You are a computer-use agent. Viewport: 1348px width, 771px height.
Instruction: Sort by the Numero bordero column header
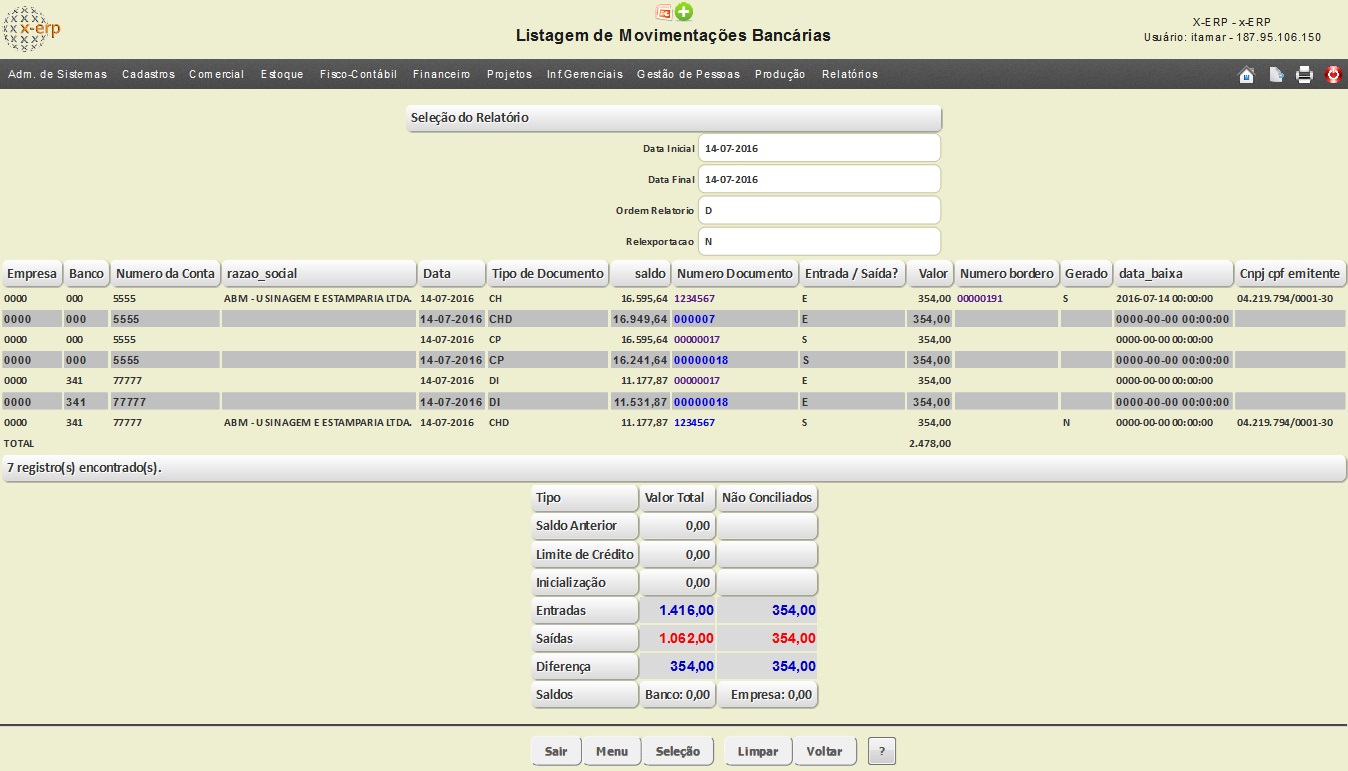1007,273
